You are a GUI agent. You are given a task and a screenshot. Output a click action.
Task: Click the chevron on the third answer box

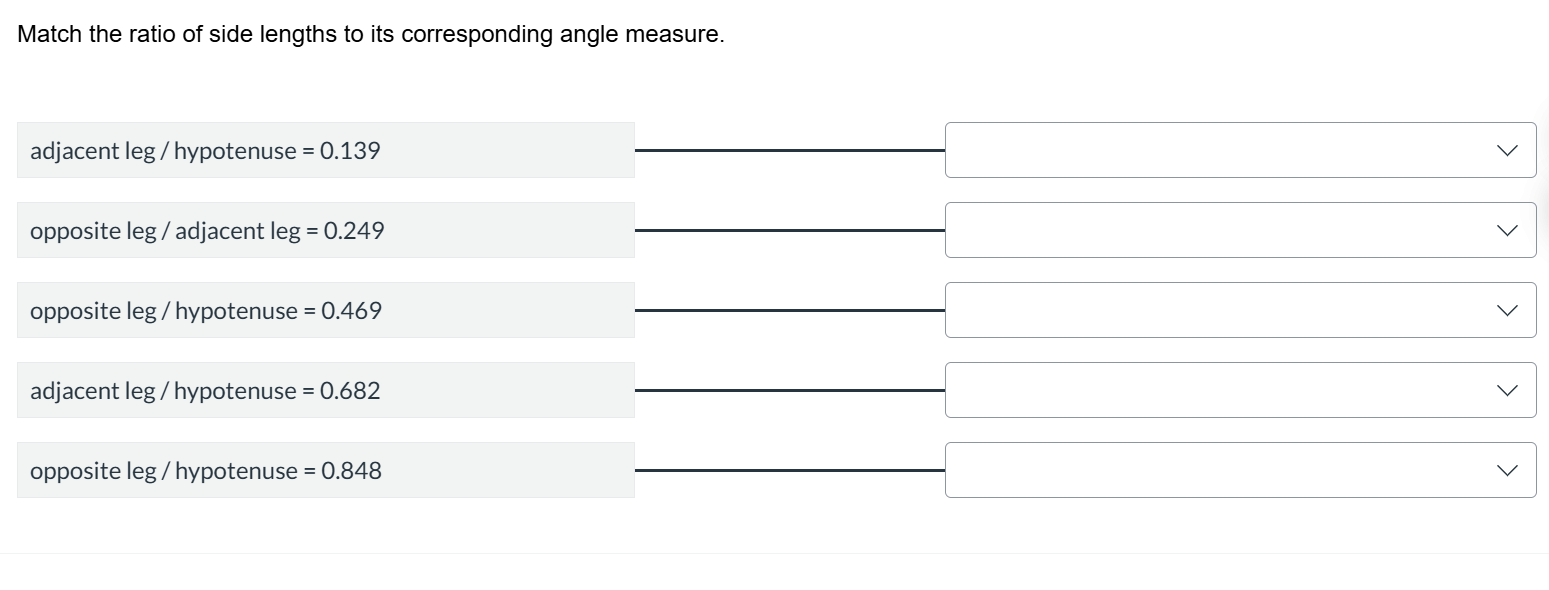click(1506, 310)
